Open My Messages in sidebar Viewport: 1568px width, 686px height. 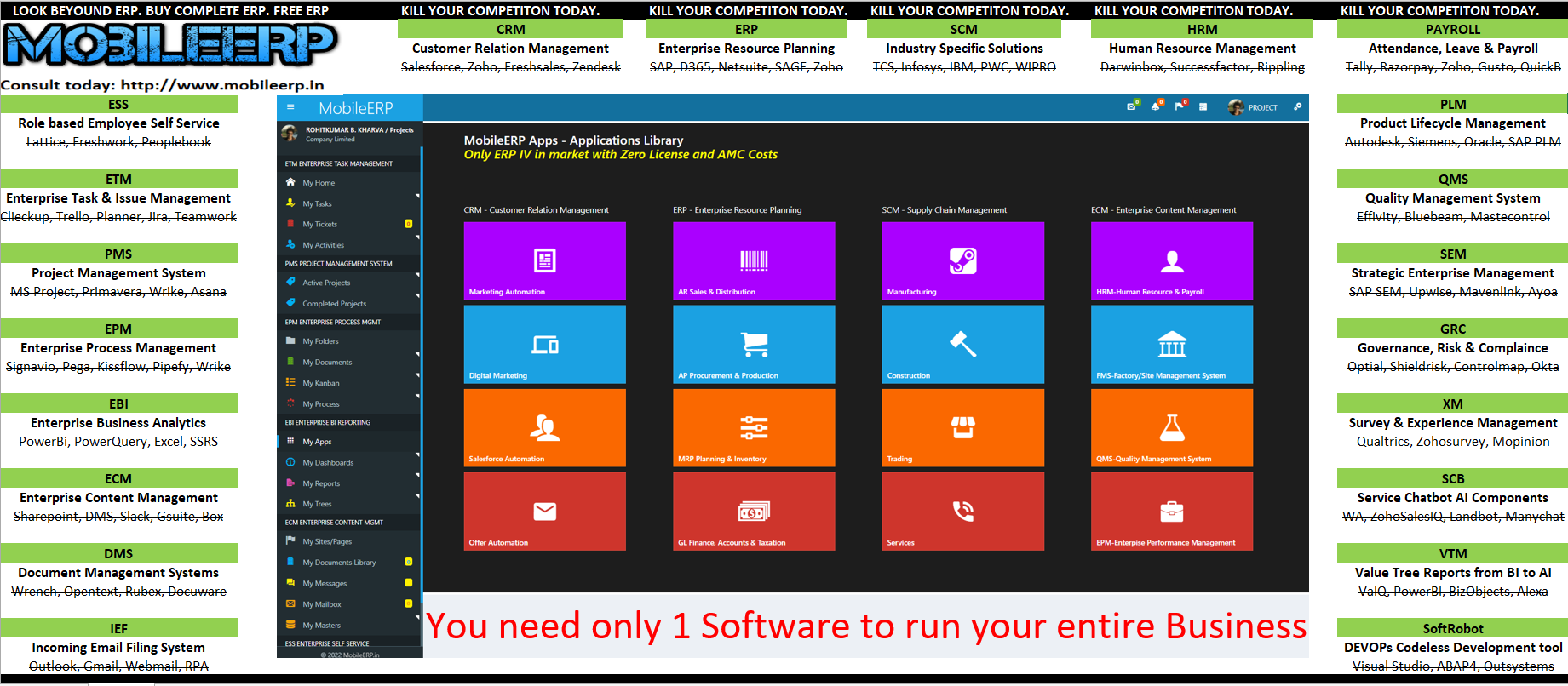click(x=349, y=584)
